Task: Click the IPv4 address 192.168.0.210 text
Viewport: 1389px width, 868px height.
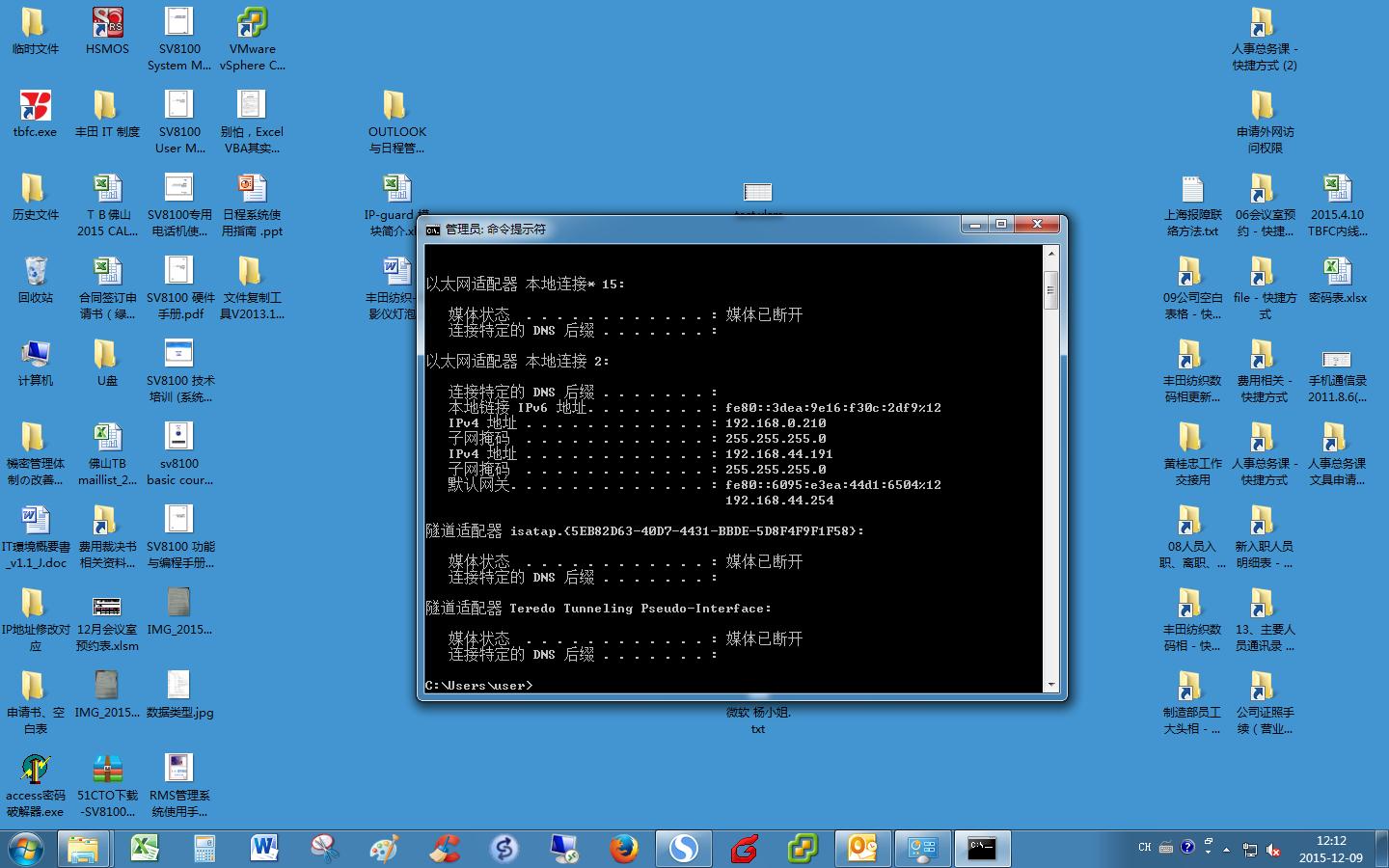Action: coord(776,422)
